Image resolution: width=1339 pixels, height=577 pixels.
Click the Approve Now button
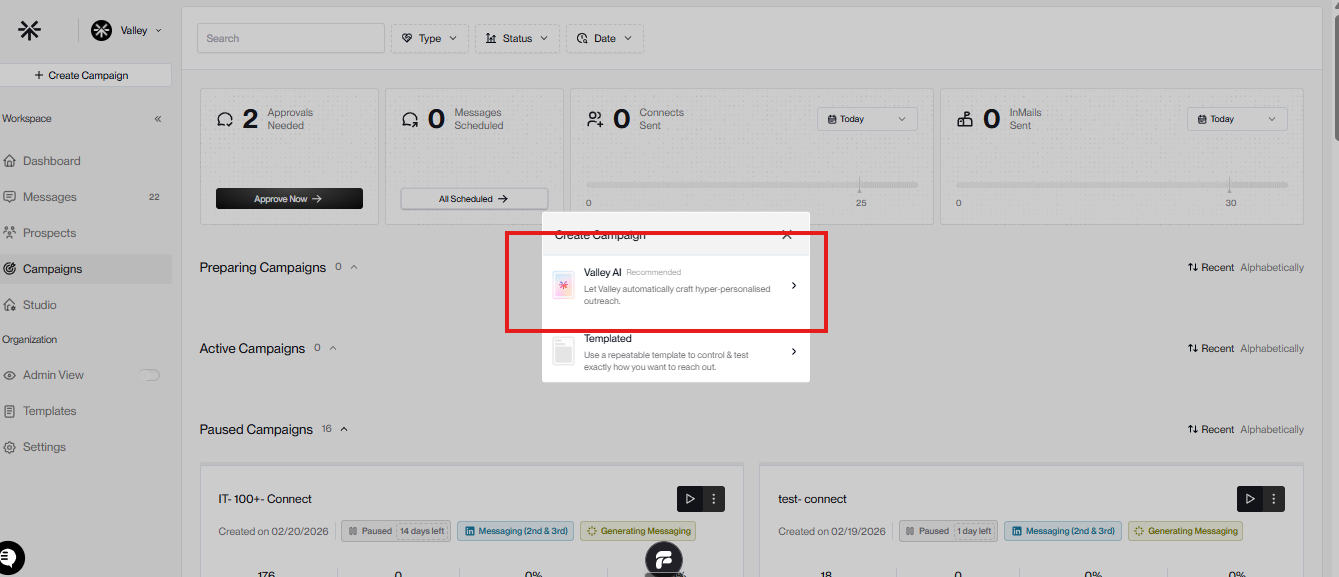[289, 199]
